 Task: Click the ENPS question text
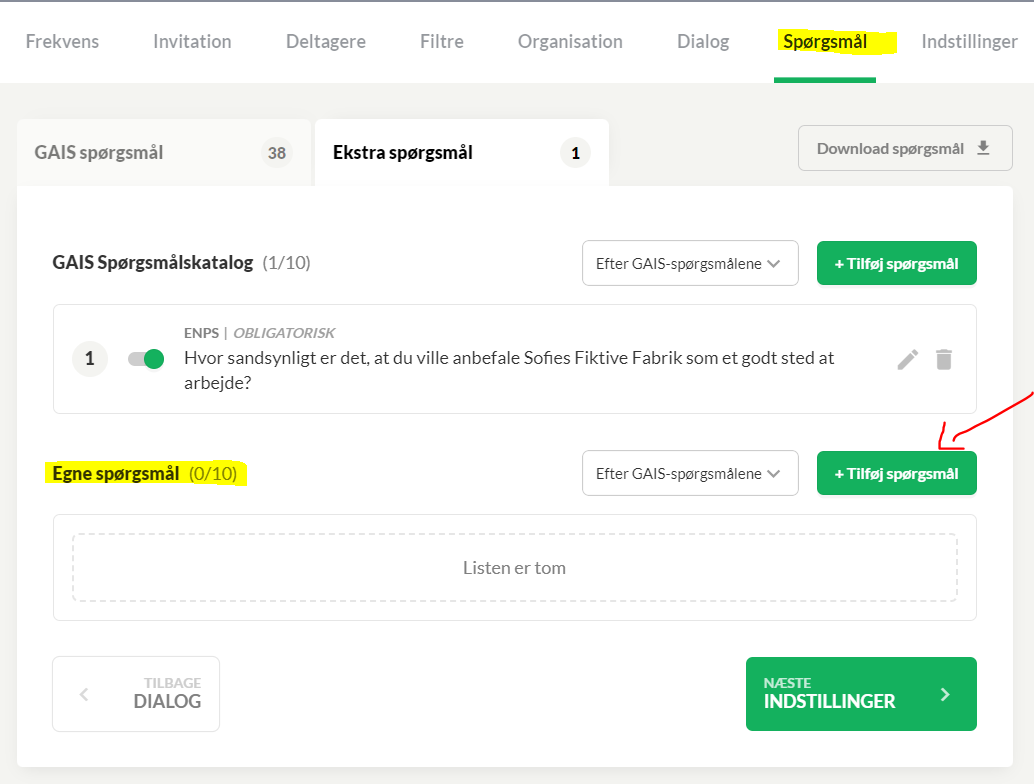(509, 370)
